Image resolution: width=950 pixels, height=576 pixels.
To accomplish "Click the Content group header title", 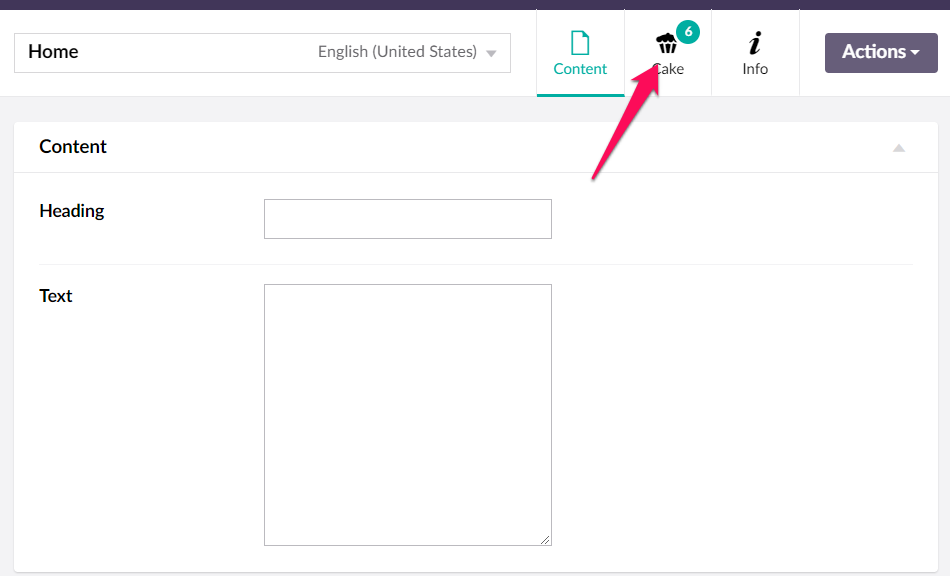I will pos(73,147).
